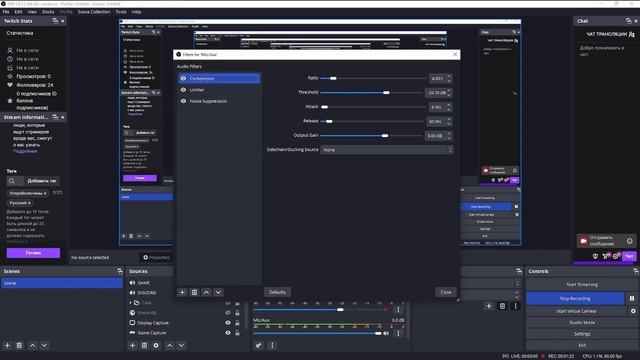Hide Display Capture source with eye icon

[x=228, y=323]
